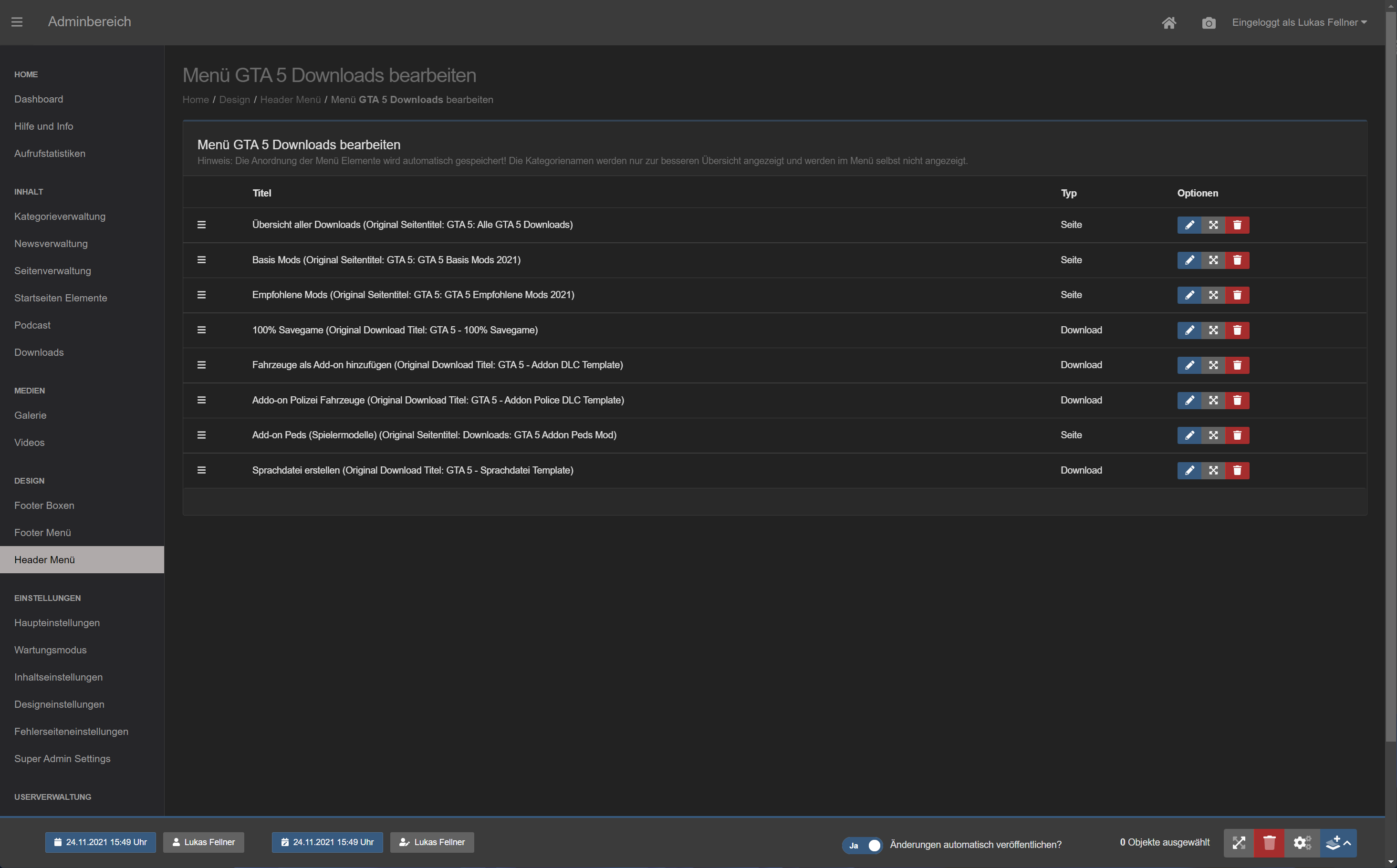
Task: Edit the 100% Savegame menu entry
Action: click(x=1189, y=330)
